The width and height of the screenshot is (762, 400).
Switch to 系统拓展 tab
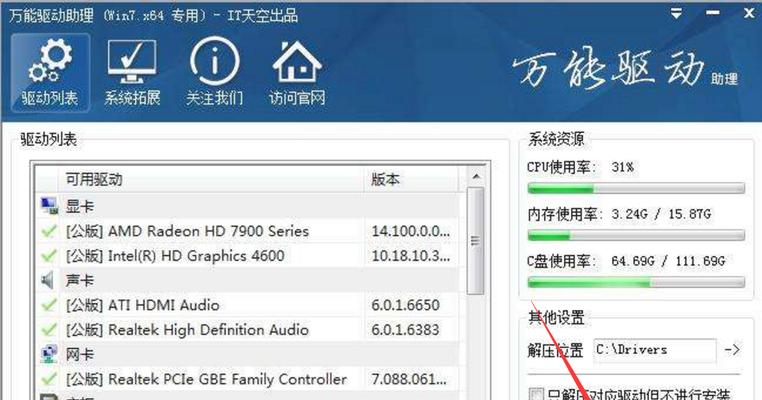tap(132, 73)
